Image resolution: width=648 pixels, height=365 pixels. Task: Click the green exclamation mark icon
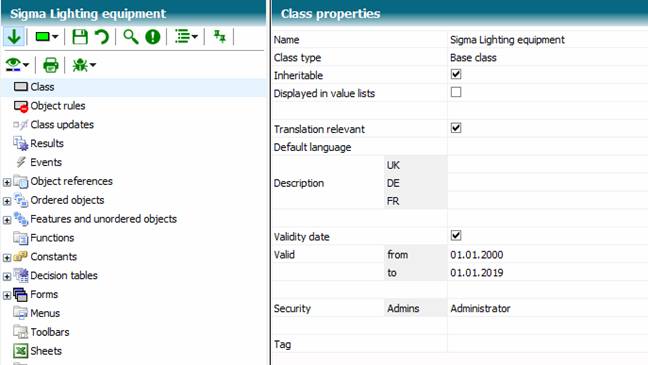tap(153, 37)
